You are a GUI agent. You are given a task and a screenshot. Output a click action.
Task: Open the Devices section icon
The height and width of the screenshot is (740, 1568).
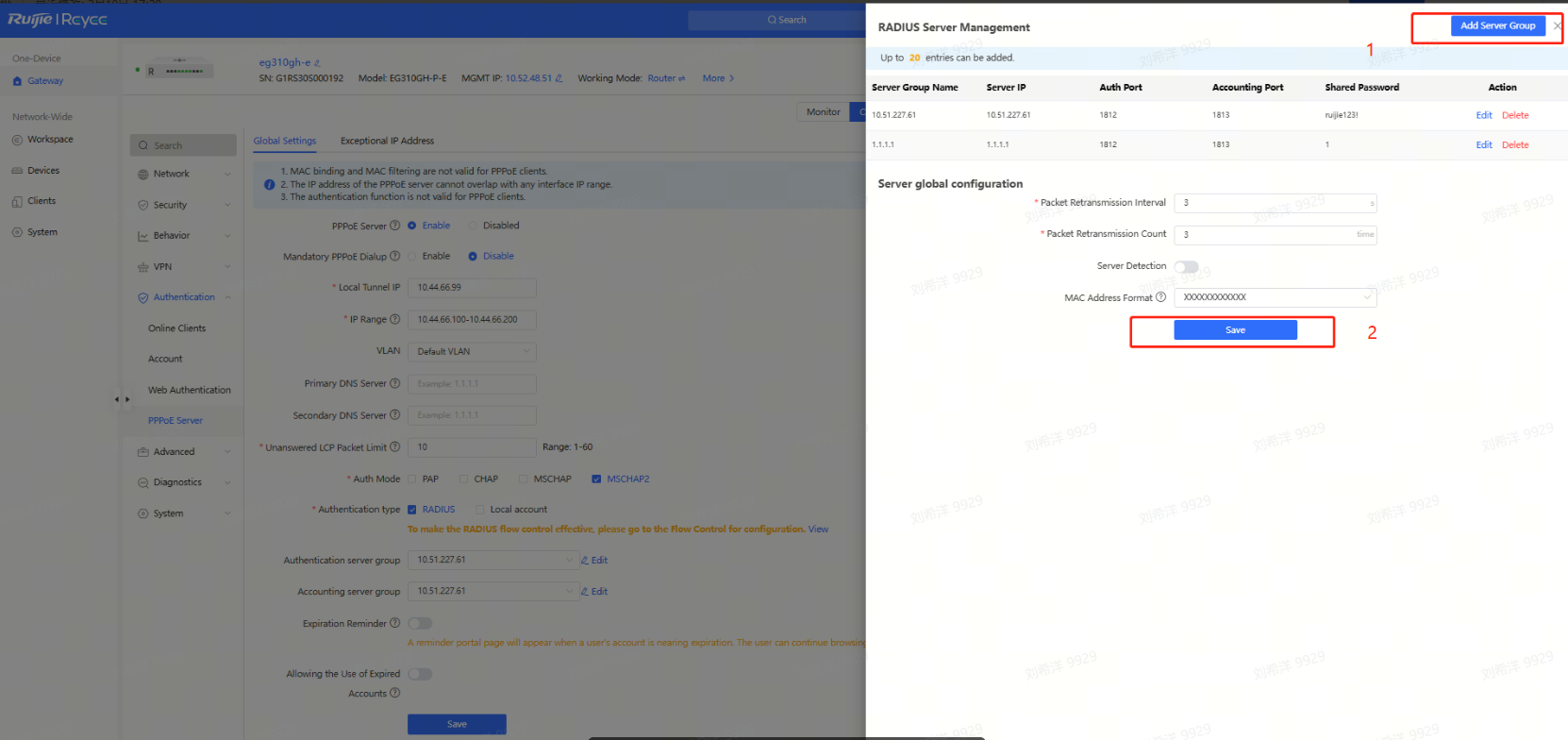pos(17,171)
